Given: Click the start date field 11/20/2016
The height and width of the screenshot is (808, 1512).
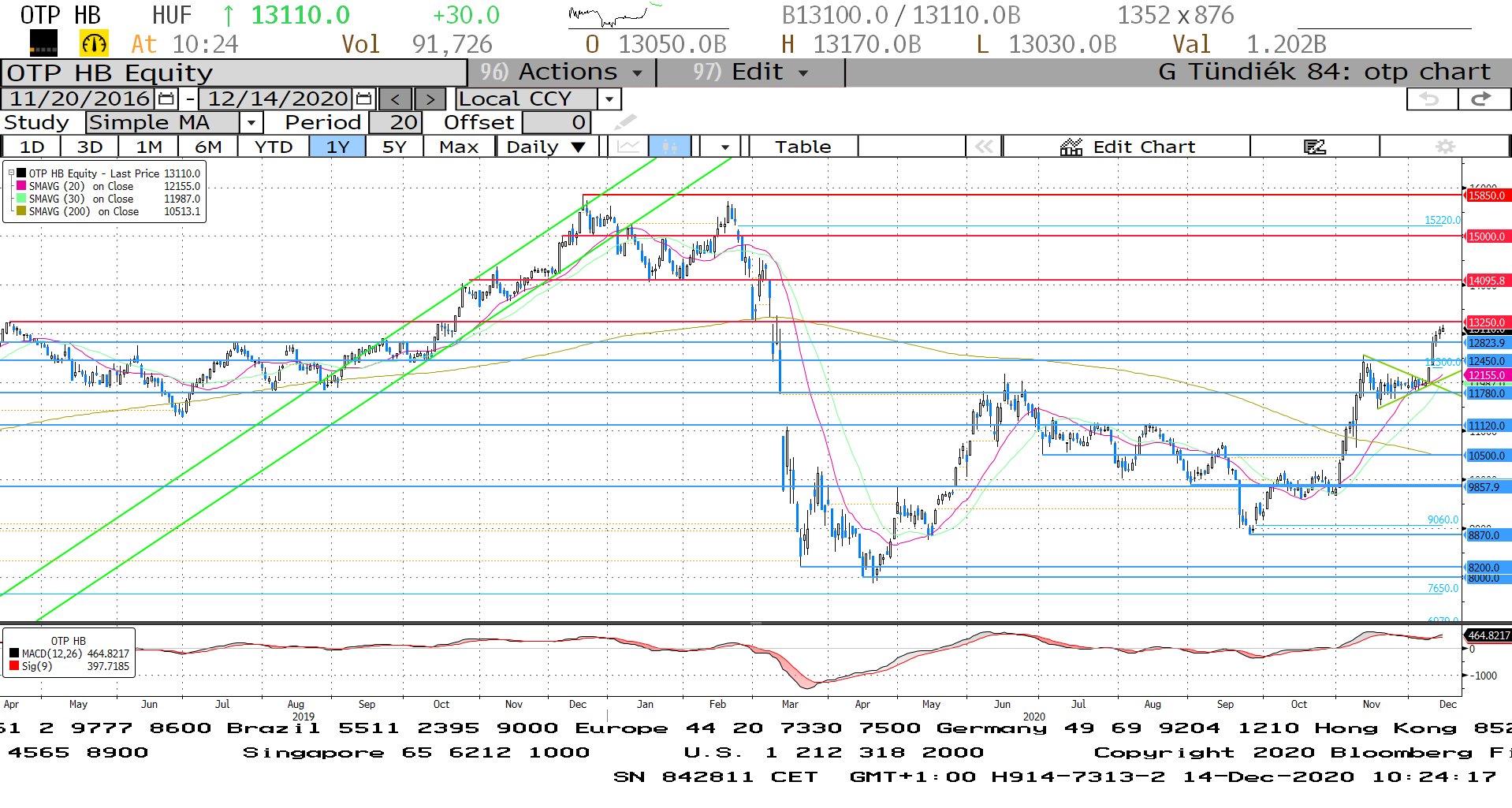Looking at the screenshot, I should [79, 99].
